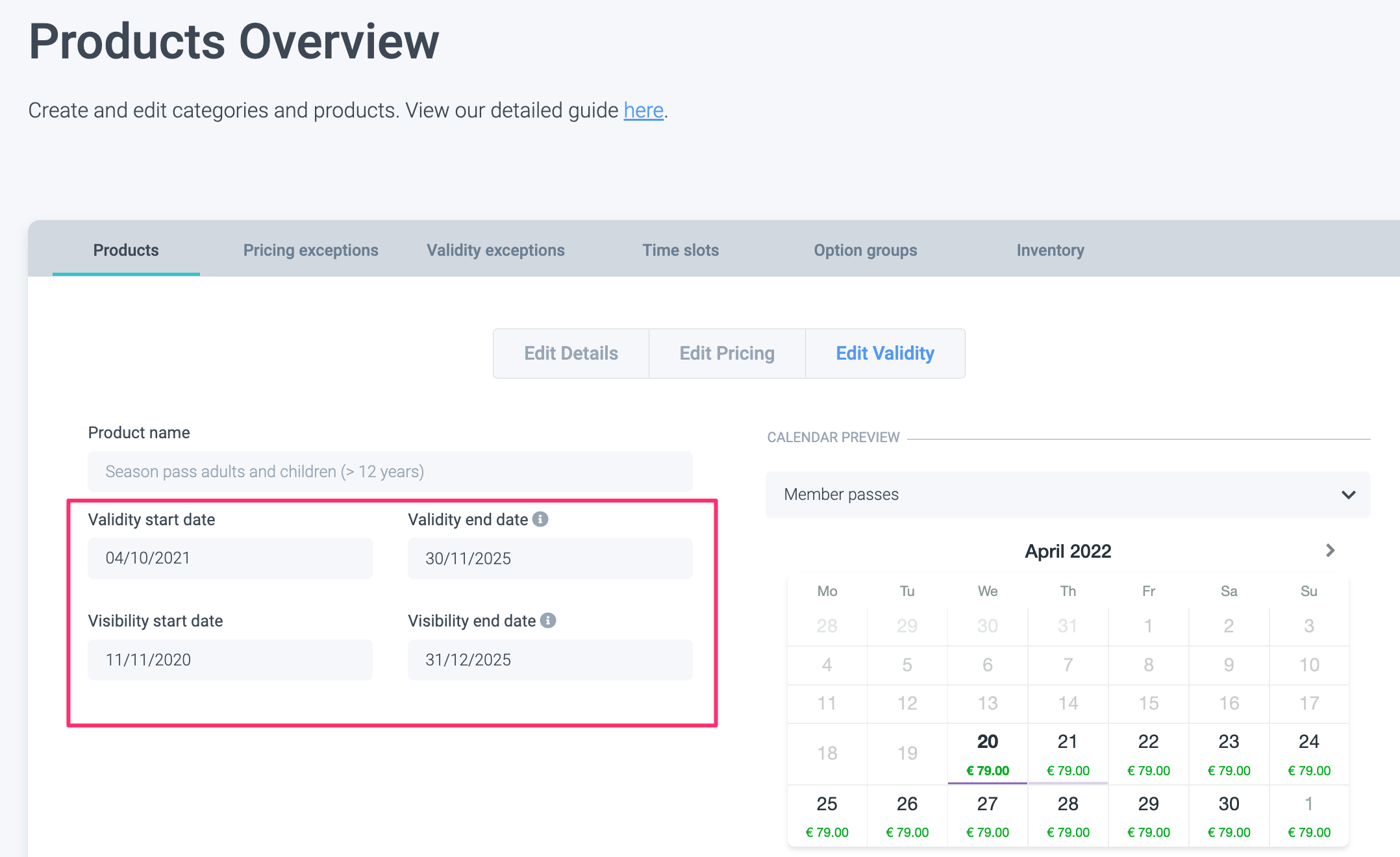Focus the Visibility end date input
Viewport: 1400px width, 857px height.
tap(549, 660)
